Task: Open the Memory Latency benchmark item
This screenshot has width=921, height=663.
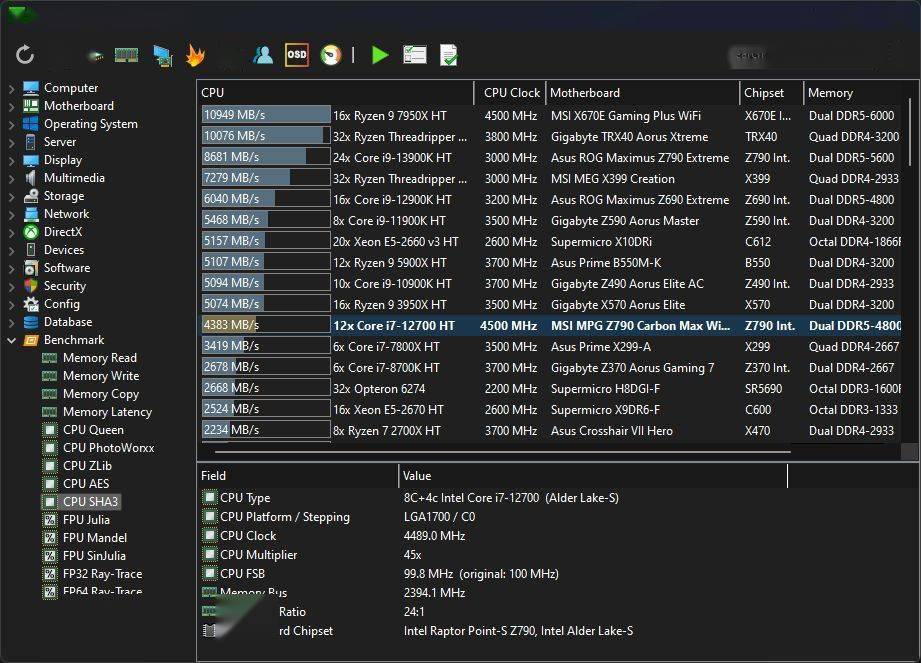Action: (107, 412)
